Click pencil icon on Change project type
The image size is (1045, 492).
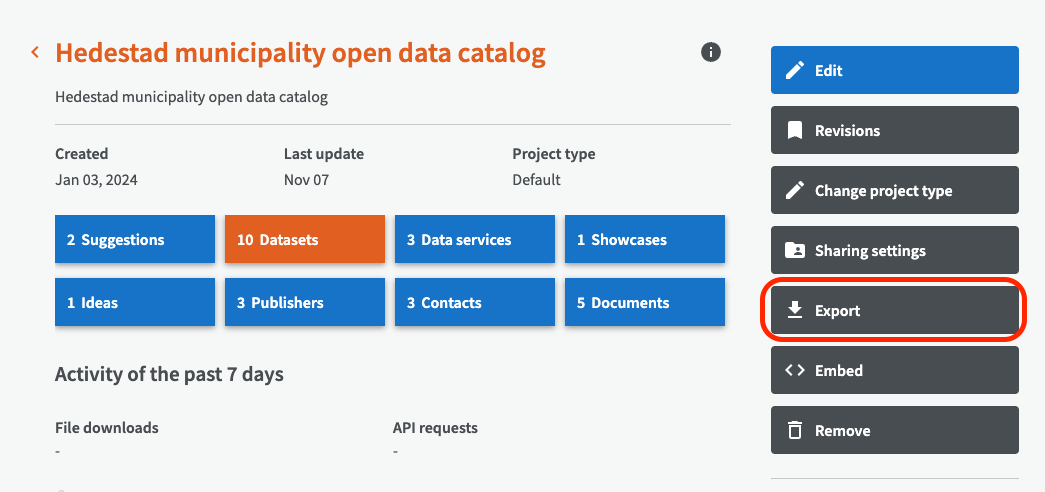(x=795, y=191)
